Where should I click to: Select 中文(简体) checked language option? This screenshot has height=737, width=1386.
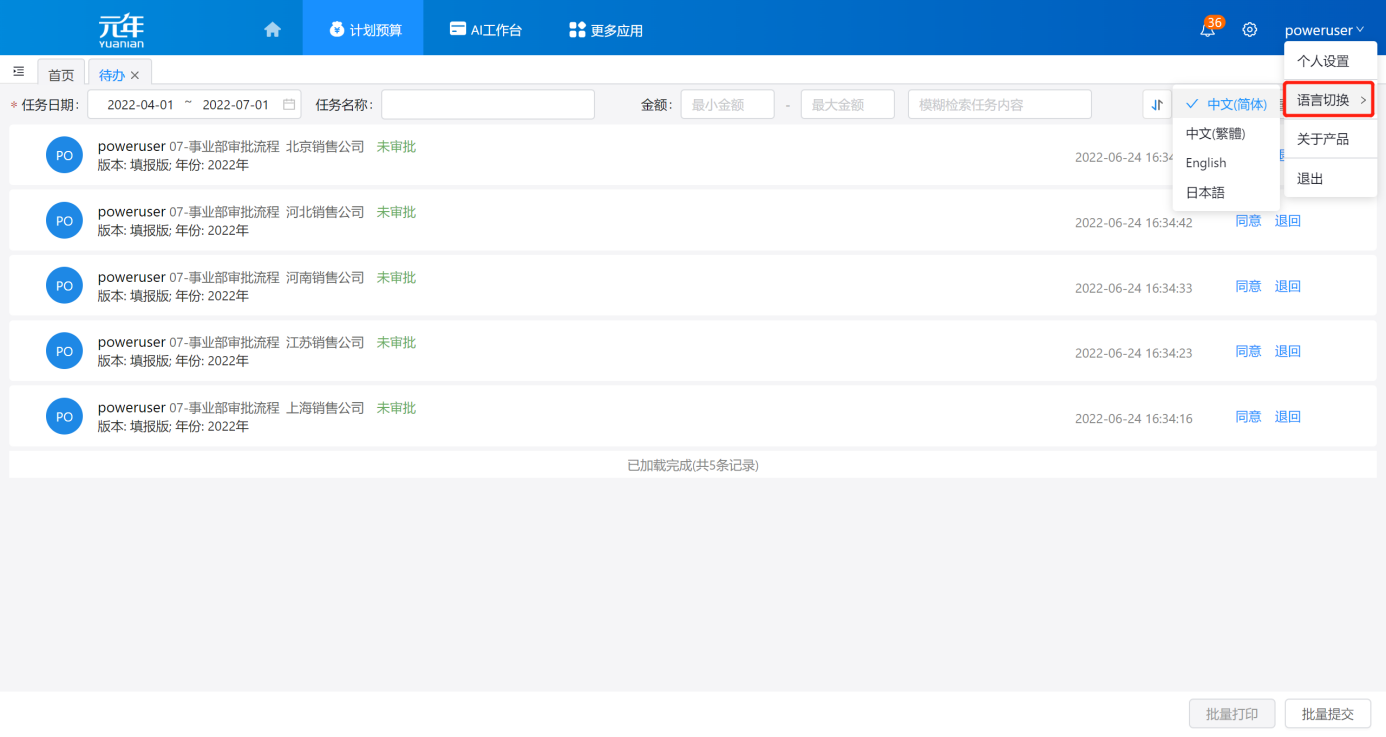pos(1226,104)
